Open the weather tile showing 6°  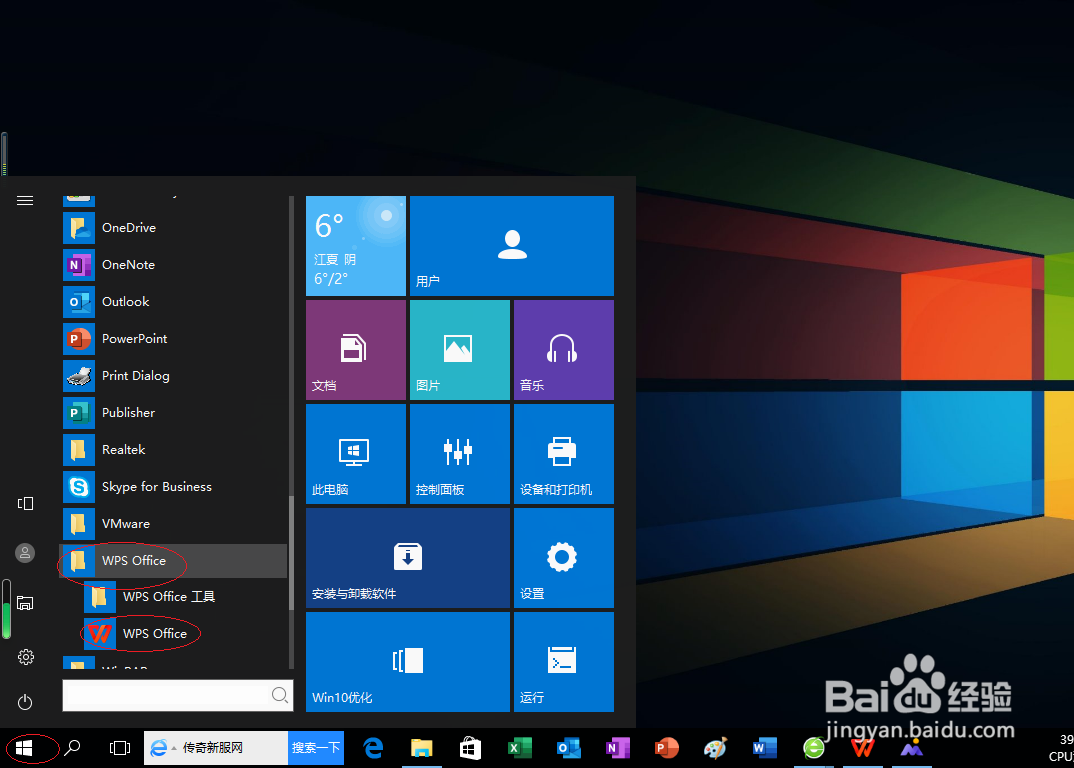(x=355, y=246)
